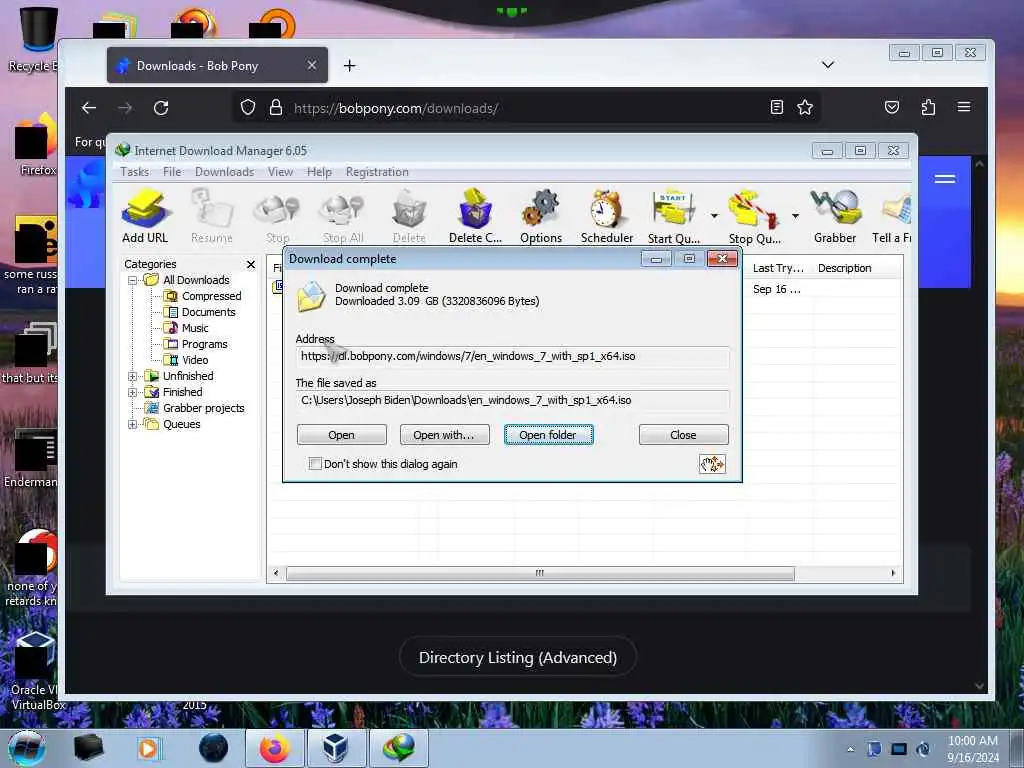Select the Compressed category
1024x768 pixels.
[x=211, y=296]
